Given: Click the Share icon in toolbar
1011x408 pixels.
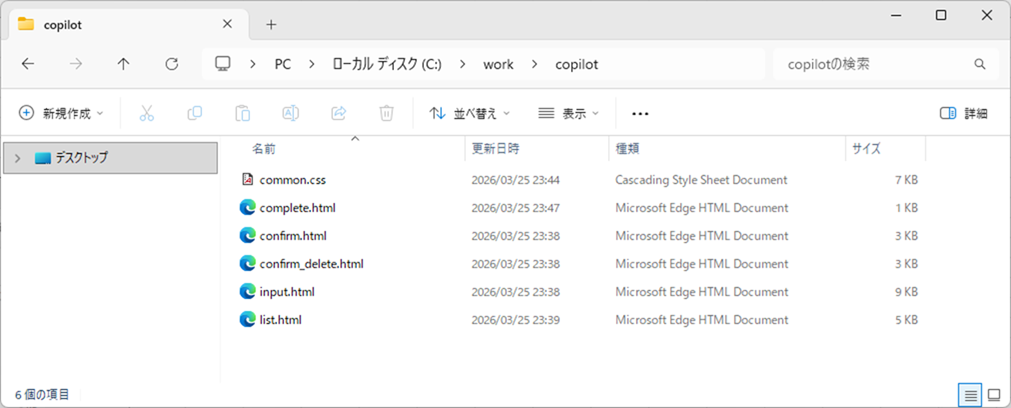Looking at the screenshot, I should tap(339, 113).
